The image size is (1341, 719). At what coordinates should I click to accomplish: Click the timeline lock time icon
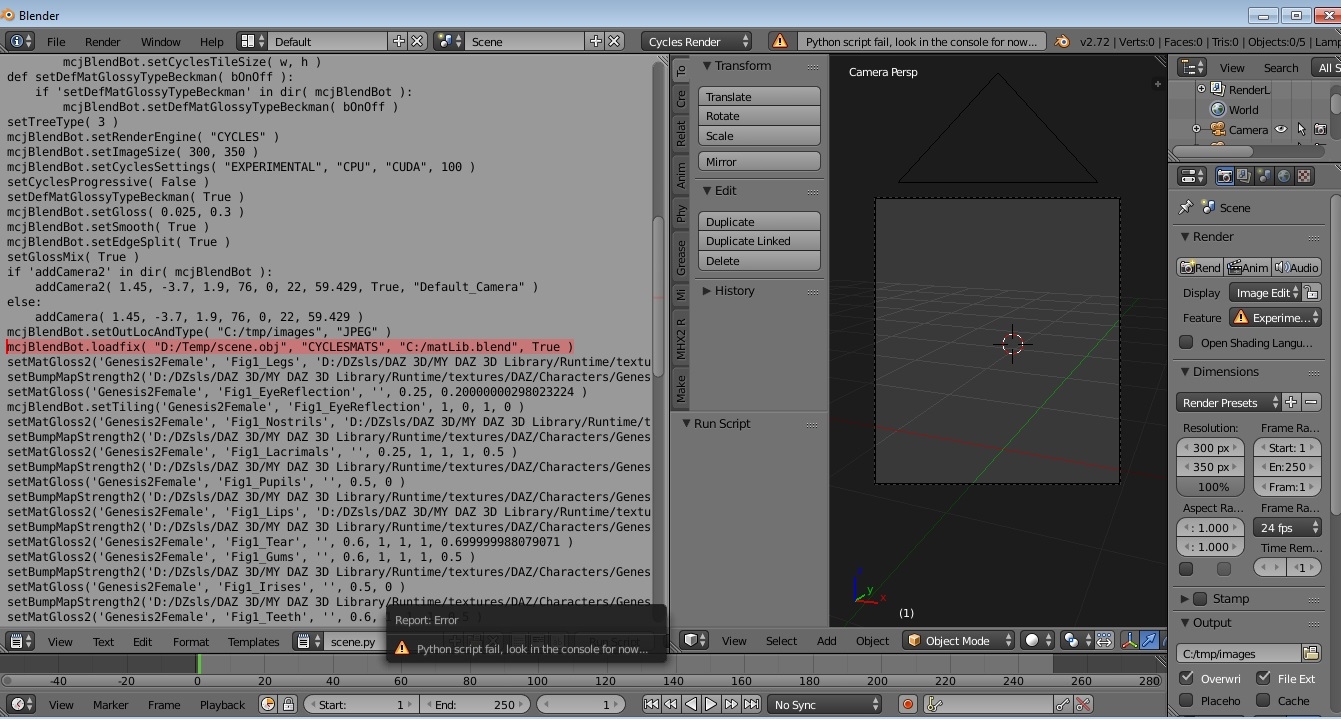pos(288,705)
